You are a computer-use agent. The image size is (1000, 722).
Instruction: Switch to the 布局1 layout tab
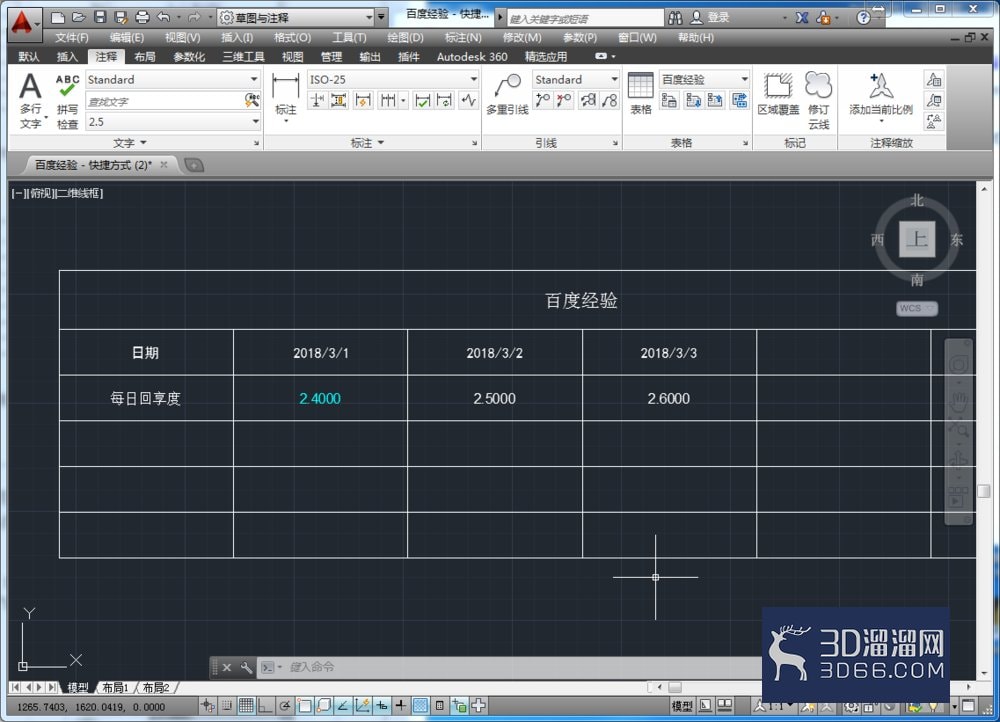115,688
